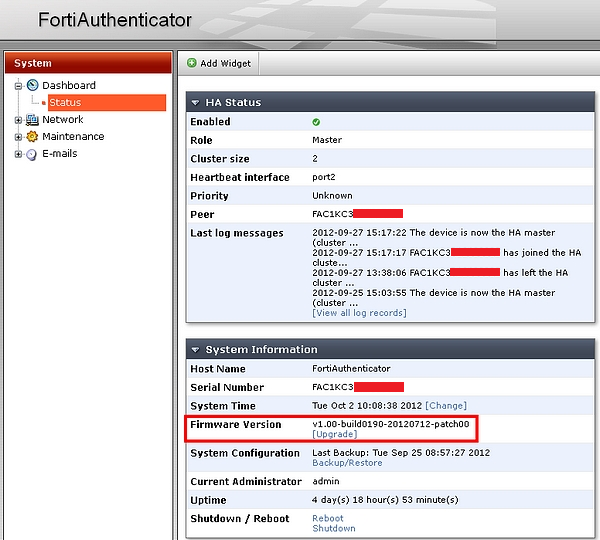Viewport: 600px width, 540px height.
Task: Click the Enabled label in HA Status
Action: point(210,122)
